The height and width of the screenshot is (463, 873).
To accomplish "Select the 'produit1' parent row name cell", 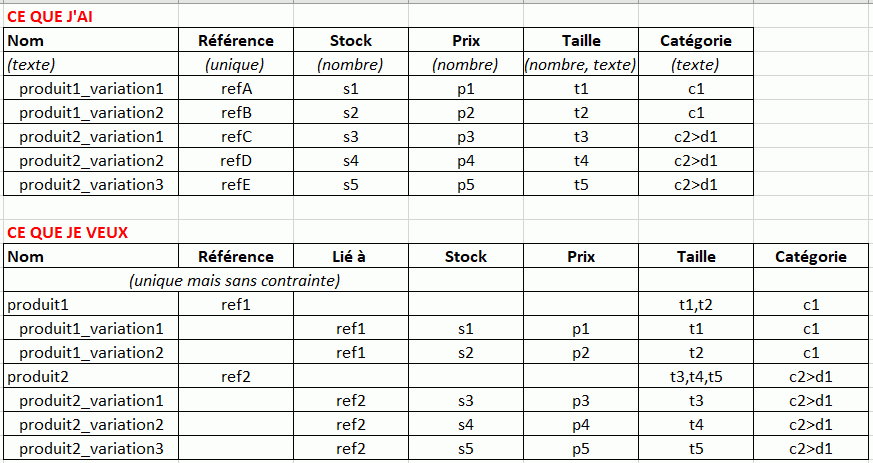I will (x=91, y=305).
